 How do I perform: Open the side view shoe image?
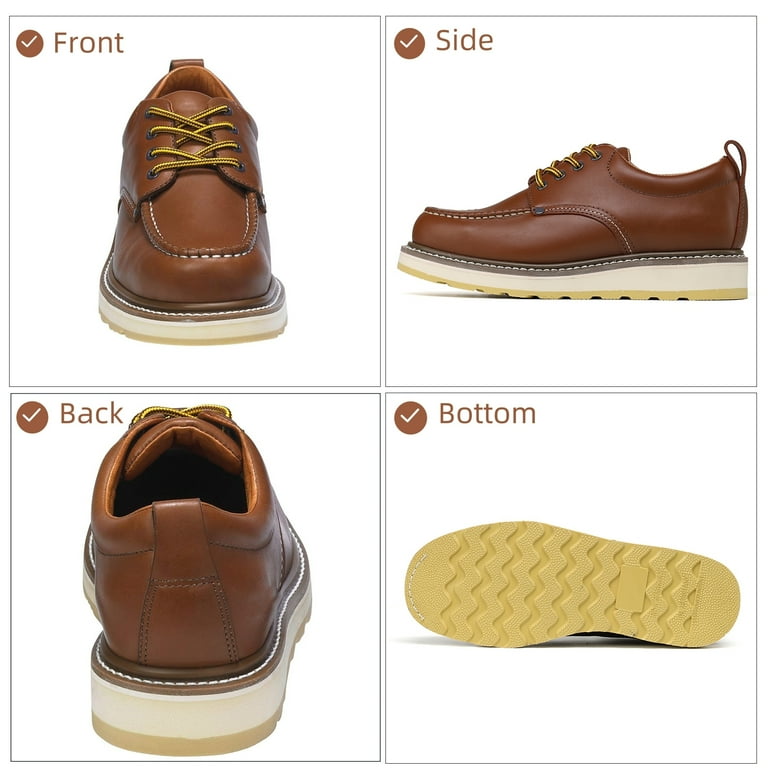(x=573, y=219)
